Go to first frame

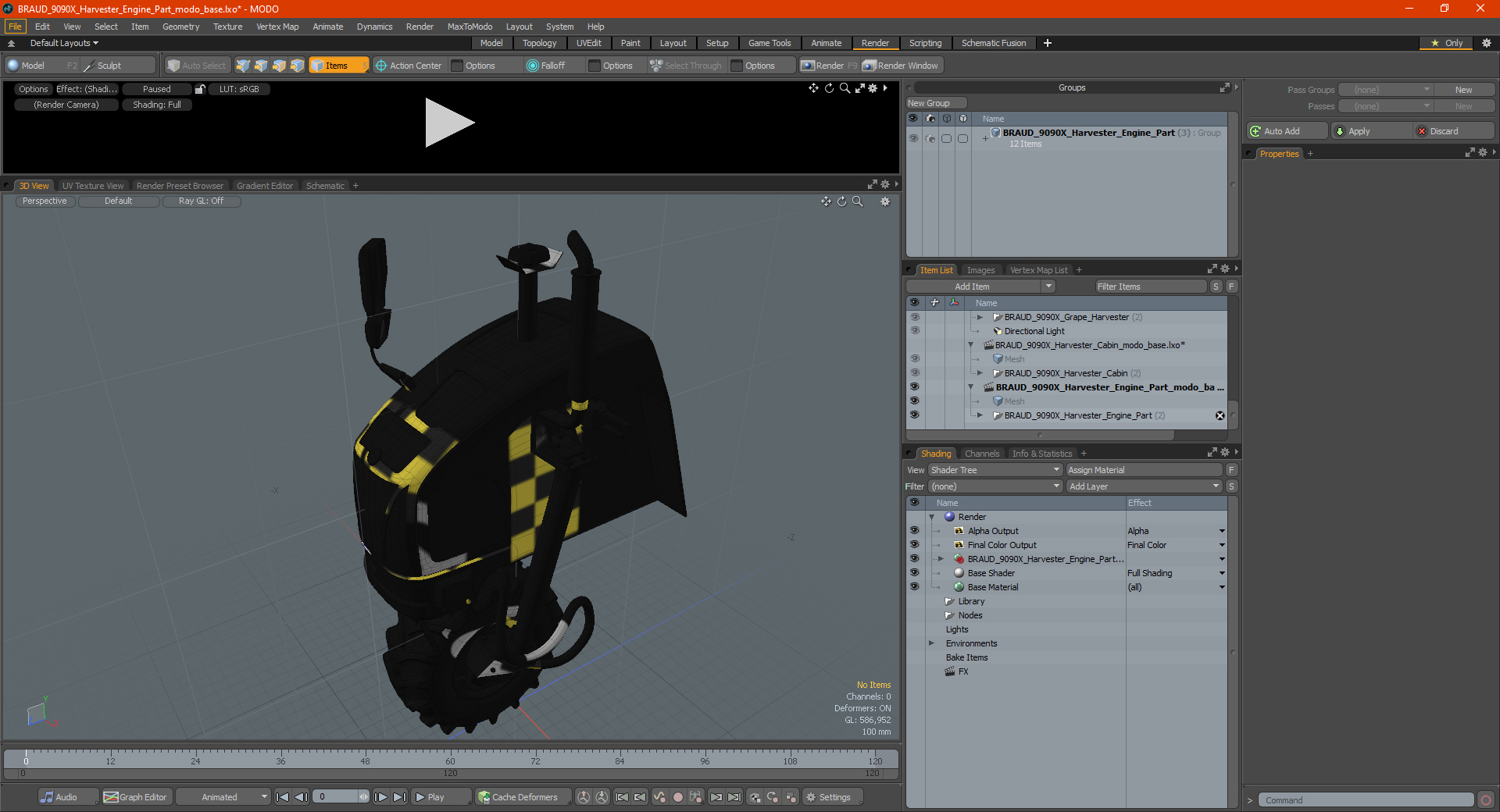point(283,797)
